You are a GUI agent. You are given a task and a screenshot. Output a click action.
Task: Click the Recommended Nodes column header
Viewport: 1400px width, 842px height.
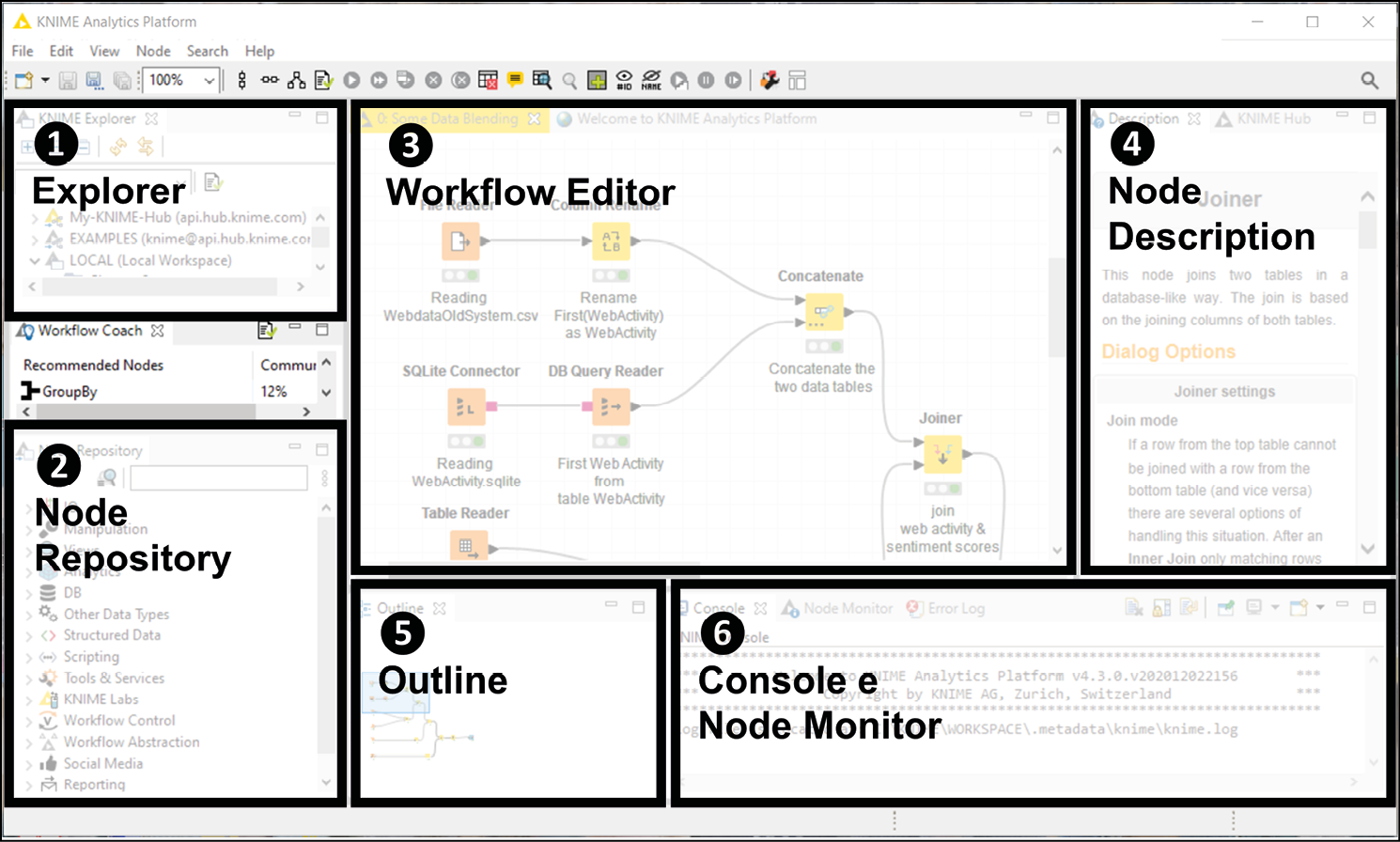(x=93, y=365)
